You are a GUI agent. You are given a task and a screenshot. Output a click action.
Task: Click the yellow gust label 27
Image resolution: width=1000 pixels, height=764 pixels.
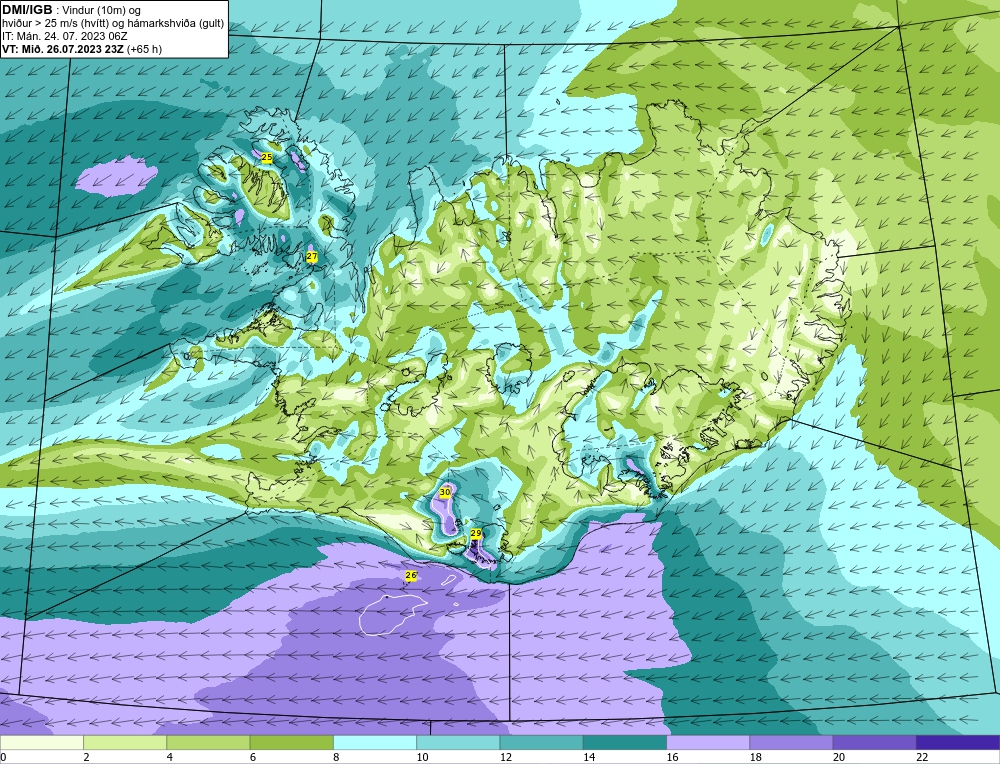point(312,256)
